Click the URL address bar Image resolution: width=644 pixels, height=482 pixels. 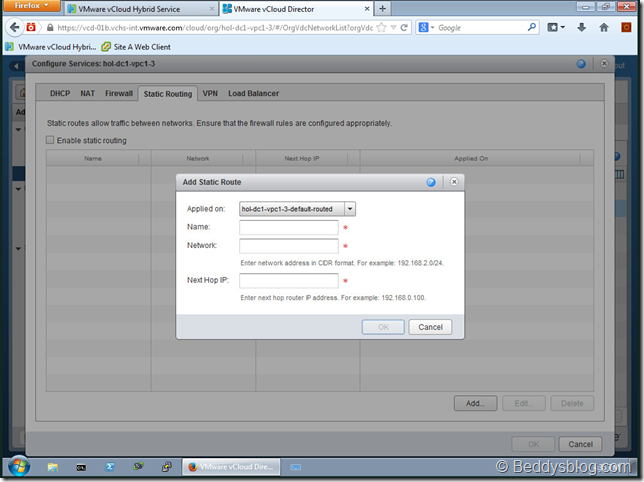[214, 28]
